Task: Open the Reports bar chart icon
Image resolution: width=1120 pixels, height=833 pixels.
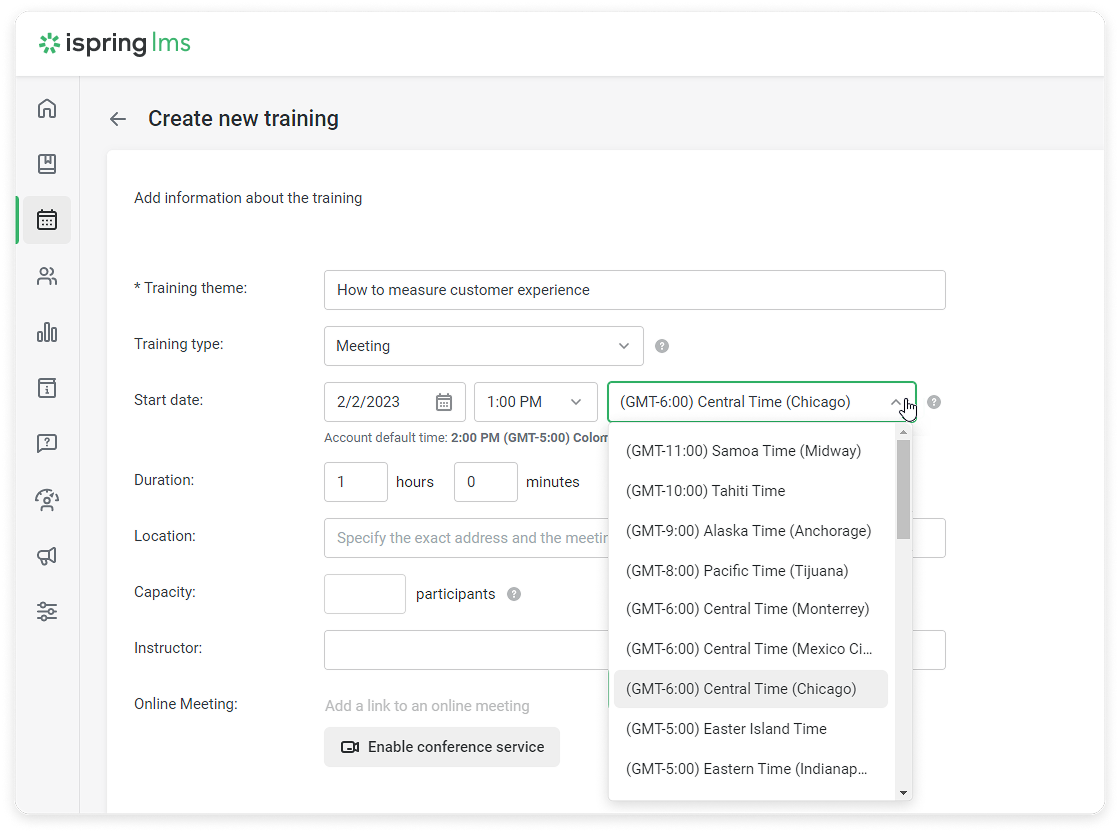Action: point(47,332)
